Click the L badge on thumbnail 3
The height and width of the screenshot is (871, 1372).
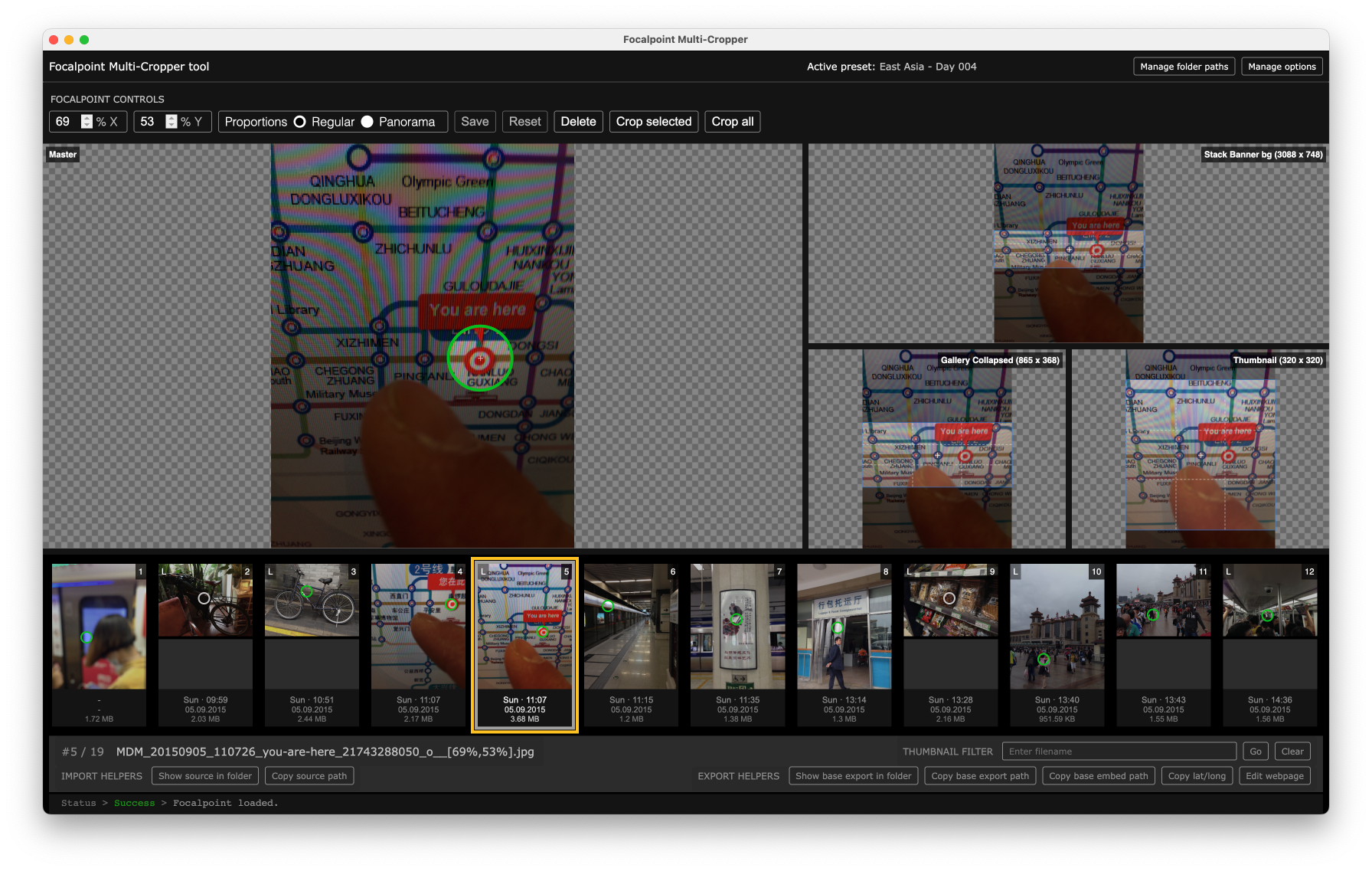[270, 571]
